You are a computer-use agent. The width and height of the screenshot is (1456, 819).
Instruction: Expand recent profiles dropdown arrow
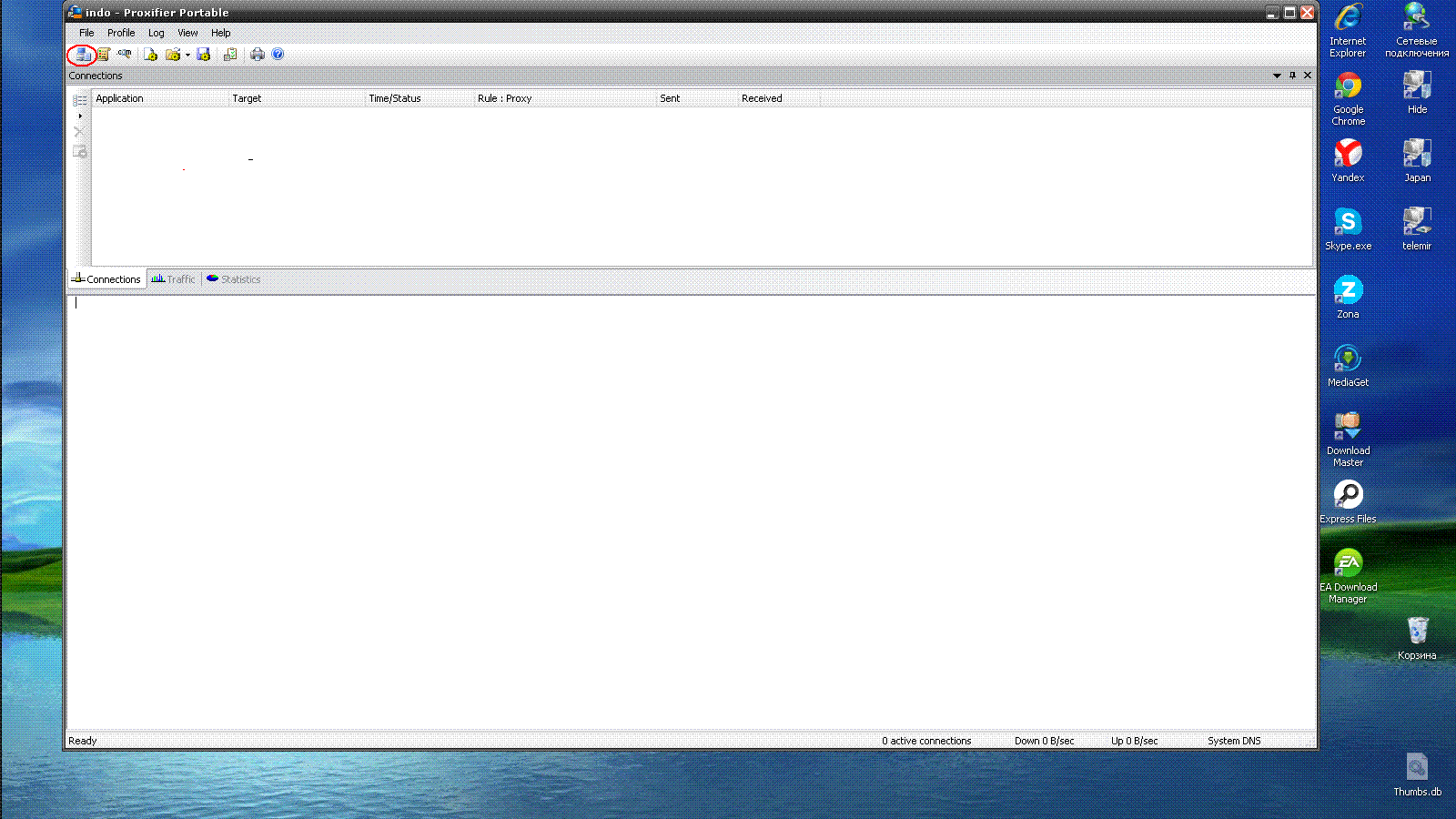pos(187,55)
